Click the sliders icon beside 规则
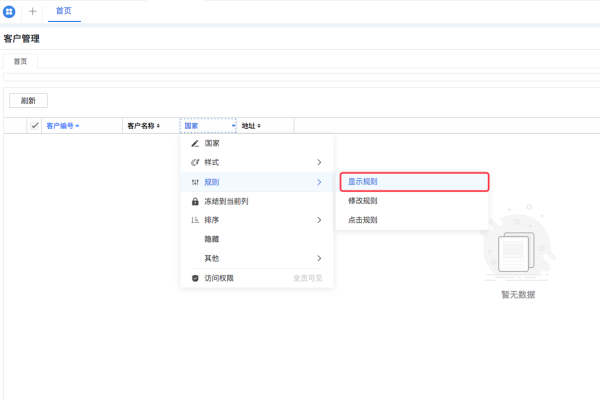The height and width of the screenshot is (400, 600). coord(195,182)
